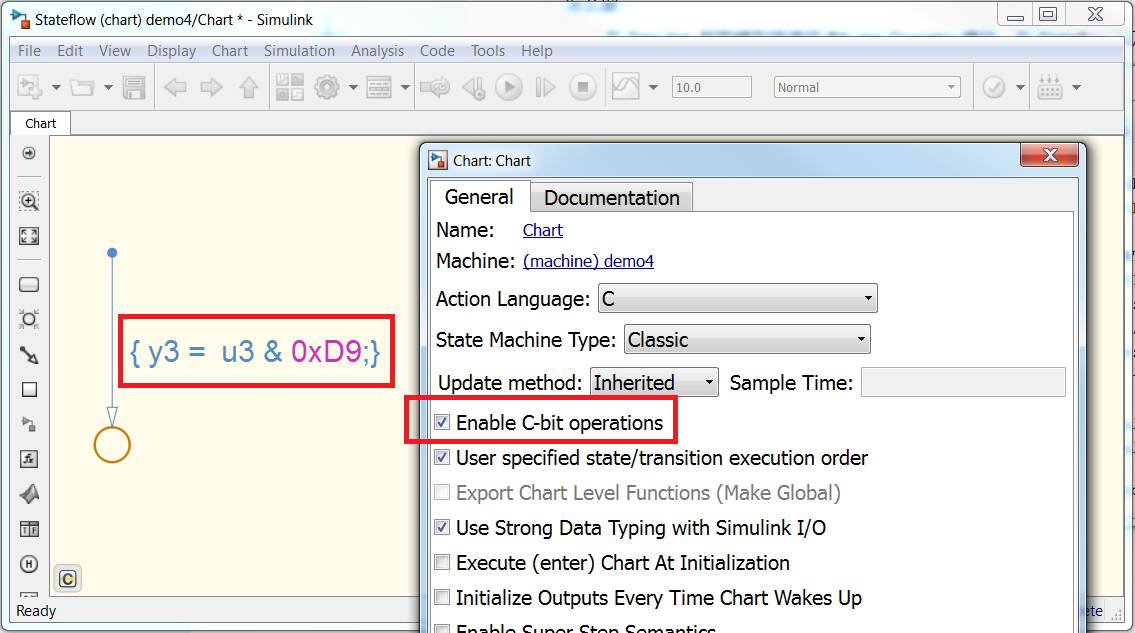This screenshot has height=633, width=1135.
Task: Select the History Junction H tool
Action: [x=29, y=563]
